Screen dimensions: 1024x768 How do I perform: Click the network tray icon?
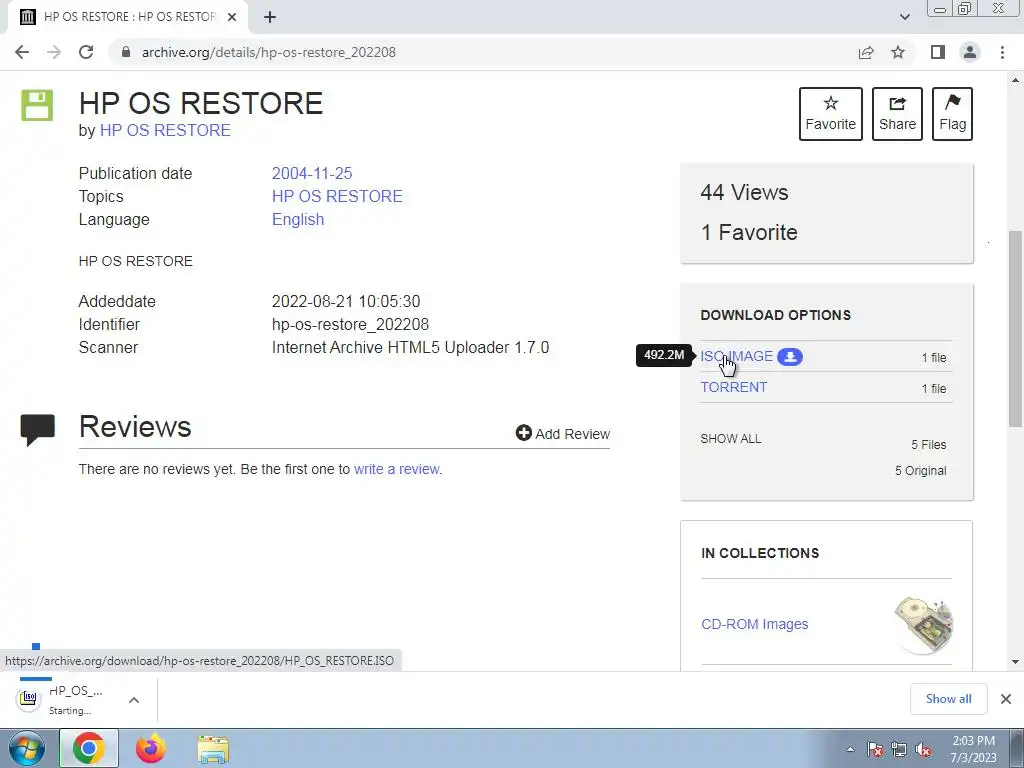tap(899, 749)
